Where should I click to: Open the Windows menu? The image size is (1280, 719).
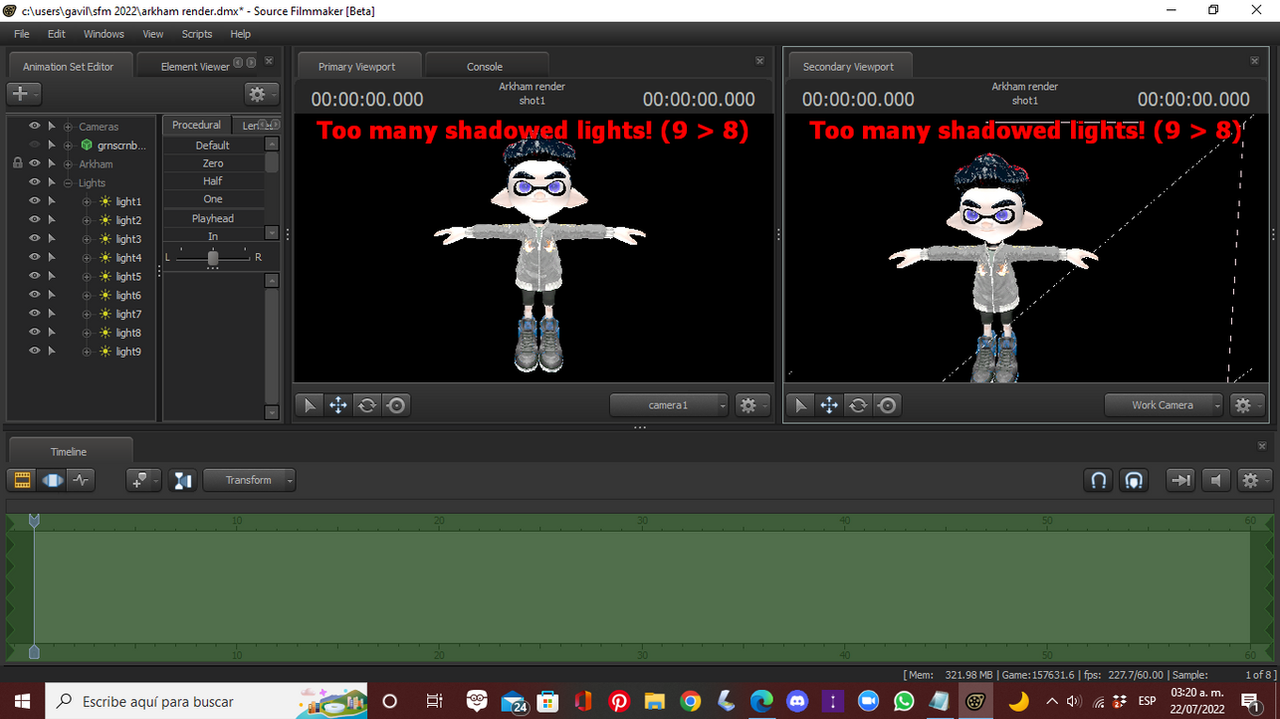click(x=104, y=34)
